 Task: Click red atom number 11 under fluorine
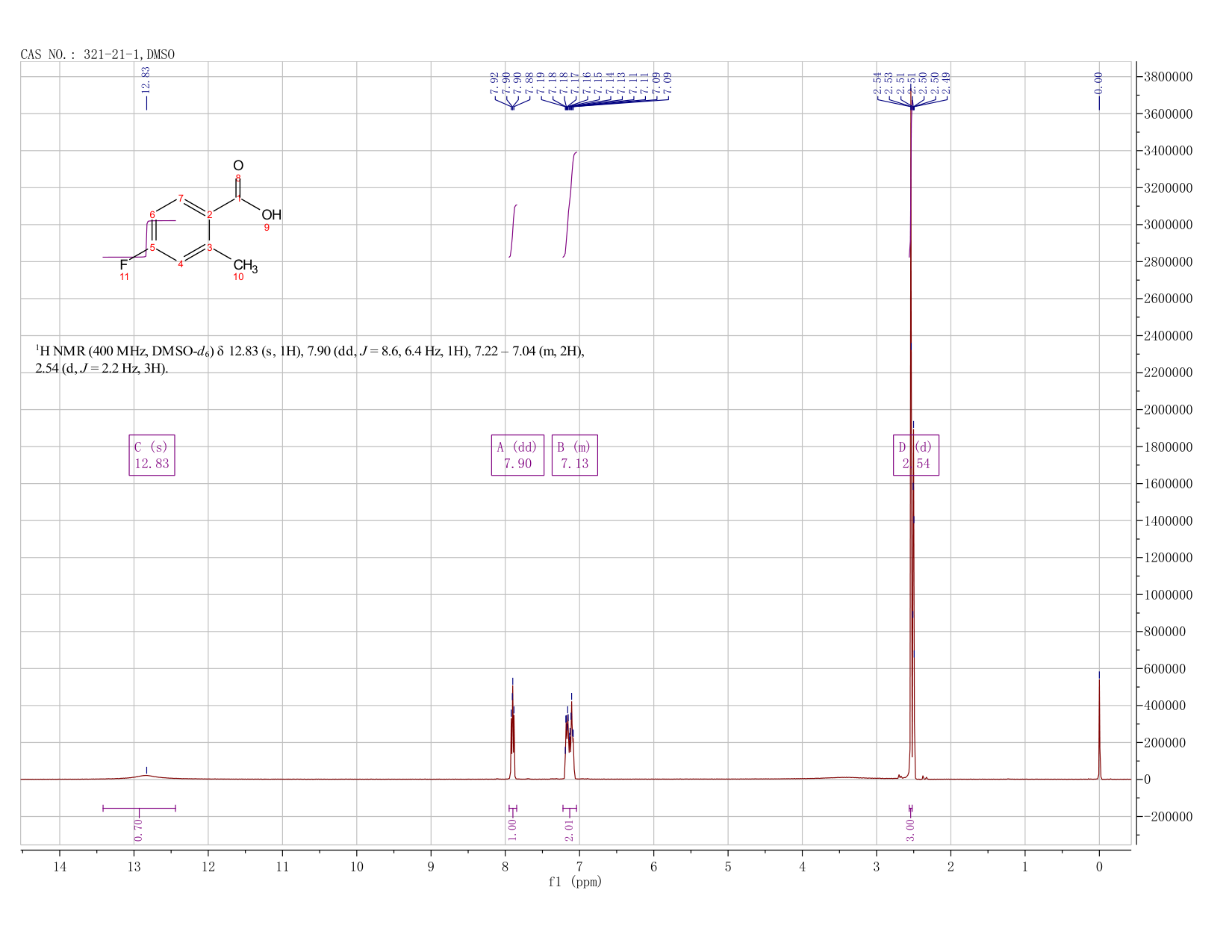(x=125, y=277)
